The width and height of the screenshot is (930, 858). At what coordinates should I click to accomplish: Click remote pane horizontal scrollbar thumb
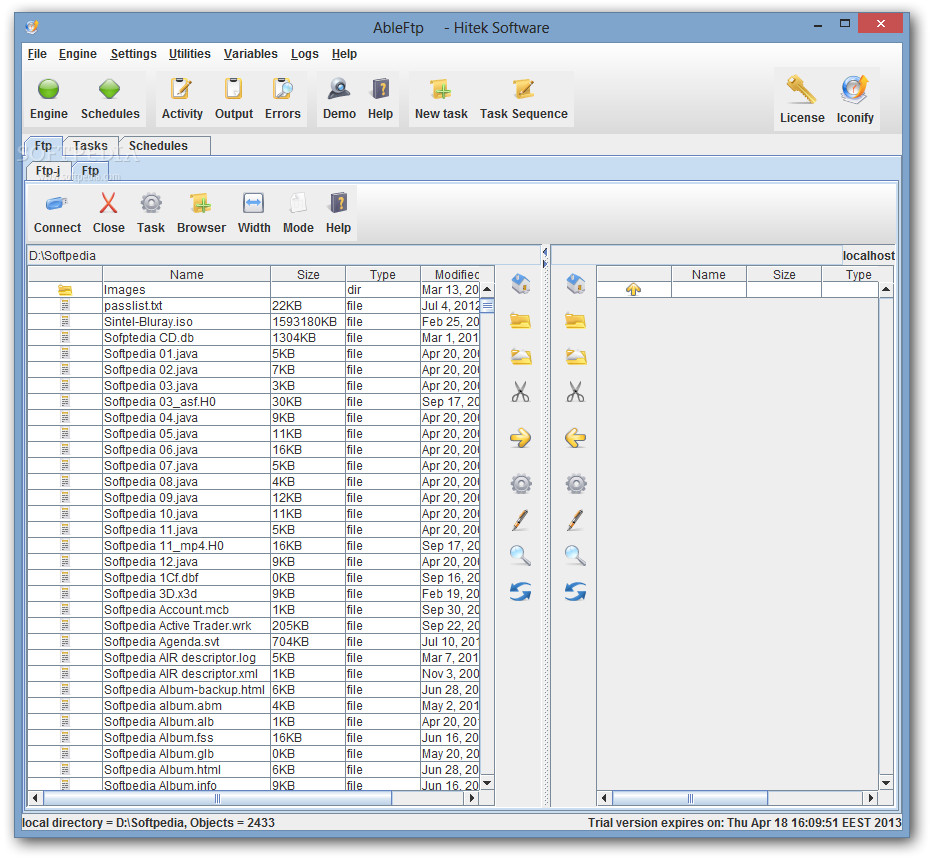click(690, 798)
